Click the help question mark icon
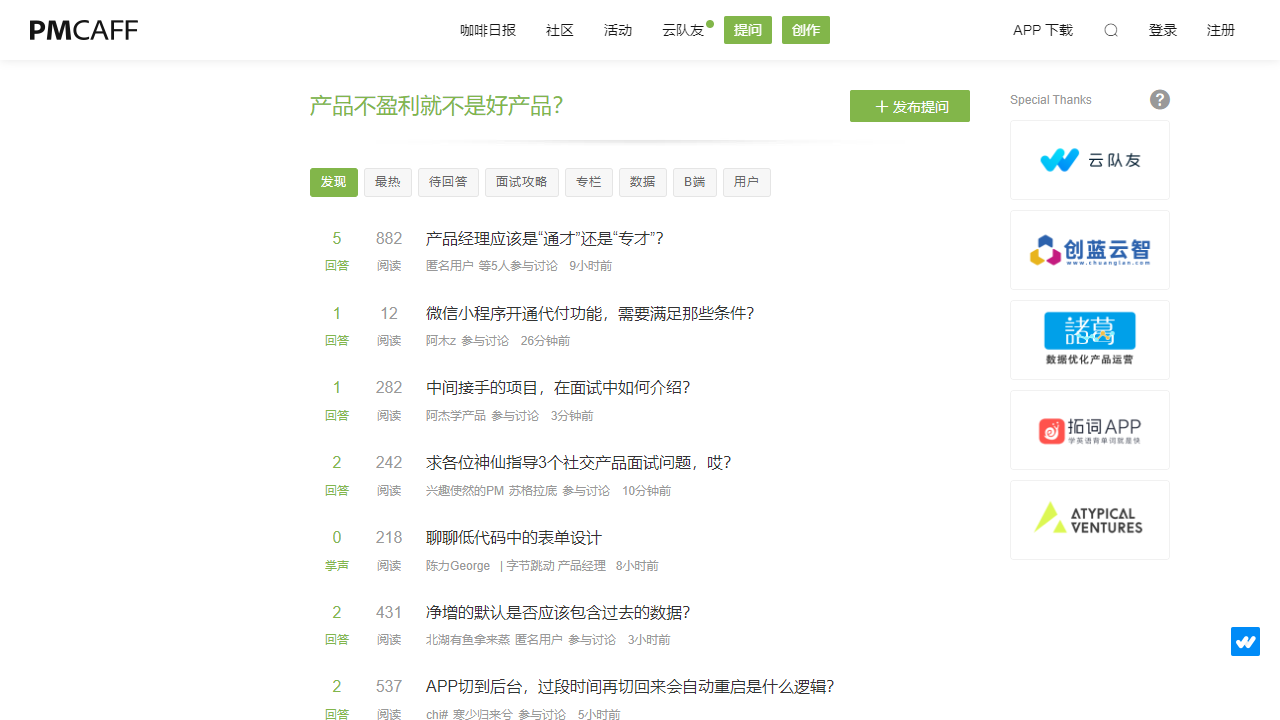The image size is (1280, 720). click(1160, 99)
